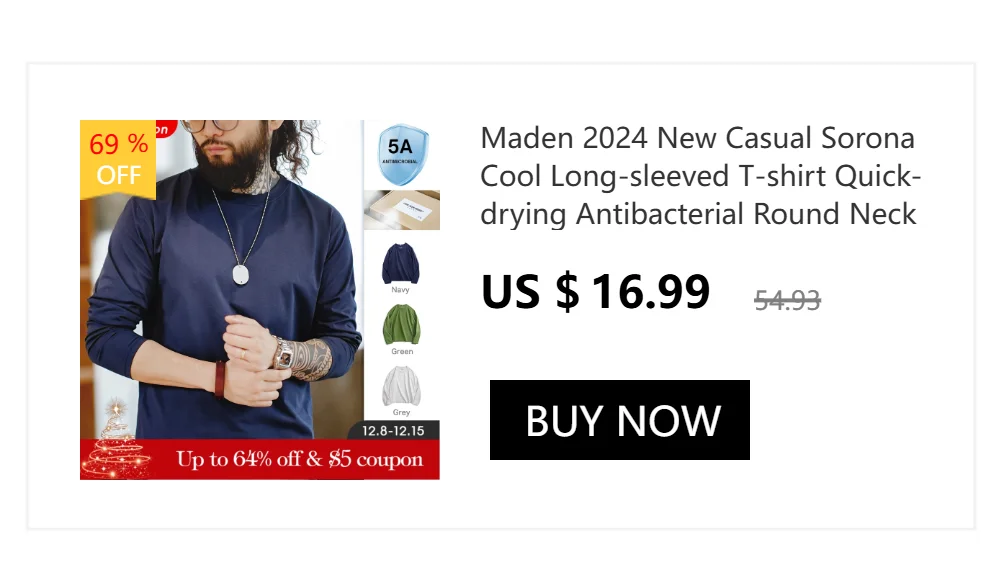Click the struck-through 54.93 original price
This screenshot has height=580, width=1000.
tap(787, 300)
